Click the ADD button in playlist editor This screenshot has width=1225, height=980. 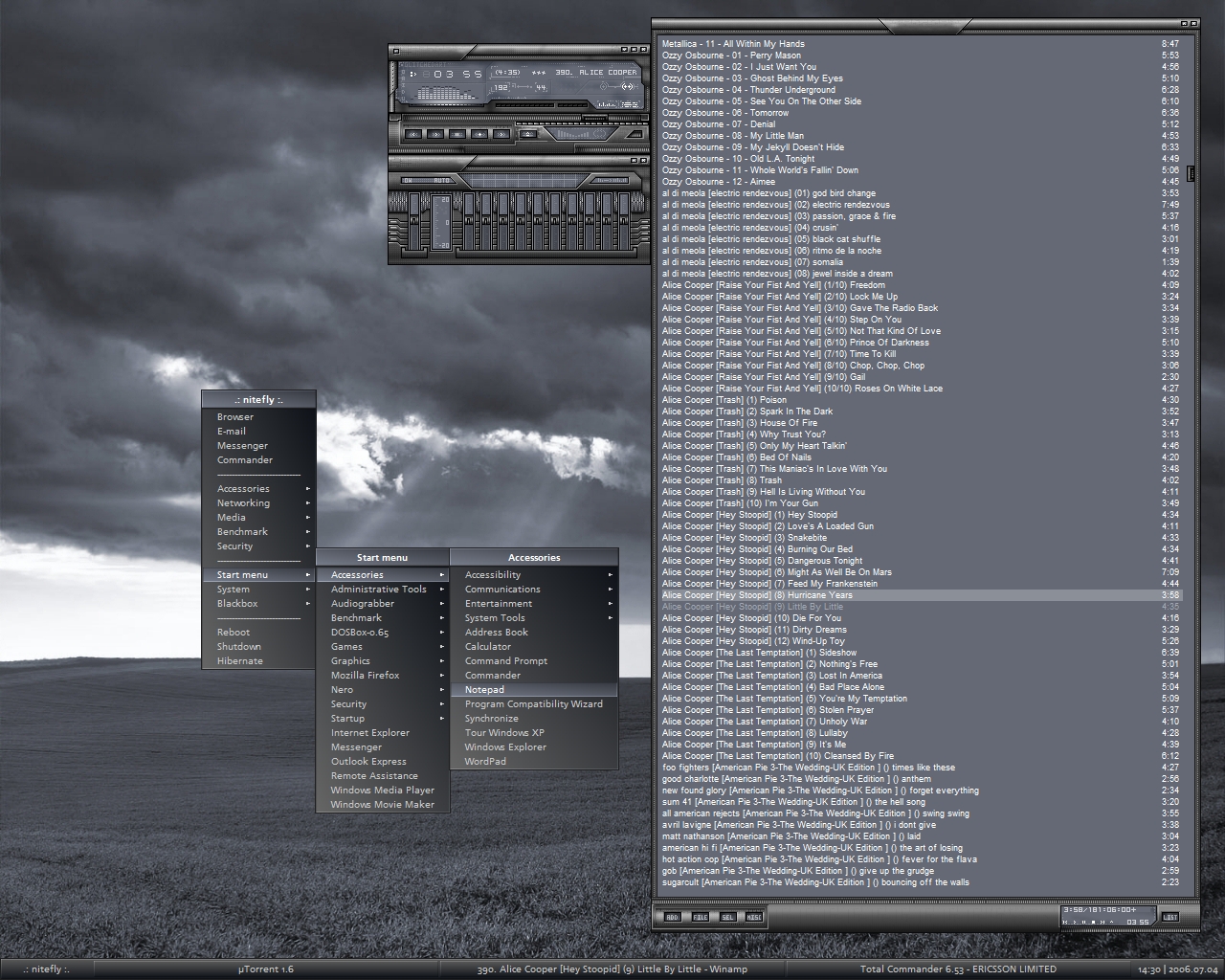point(672,917)
